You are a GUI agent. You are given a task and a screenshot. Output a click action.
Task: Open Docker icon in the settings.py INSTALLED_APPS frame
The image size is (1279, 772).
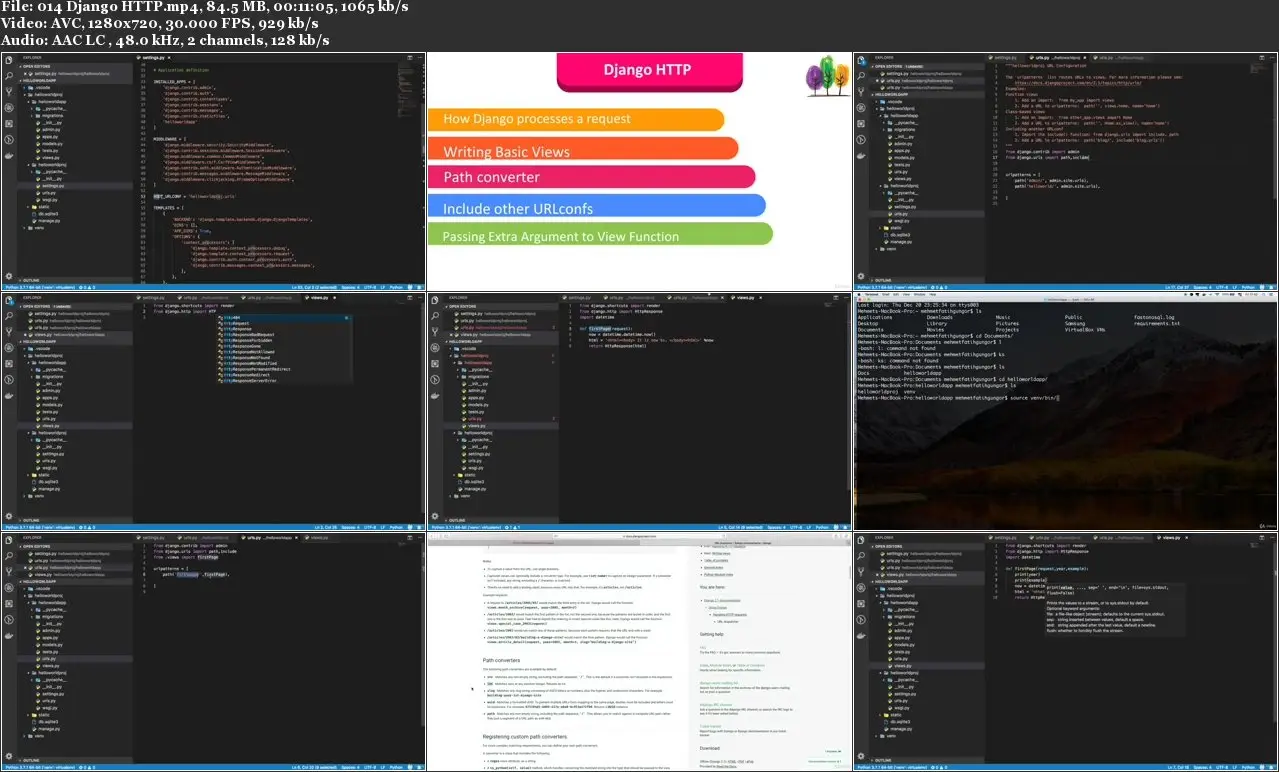(9, 156)
